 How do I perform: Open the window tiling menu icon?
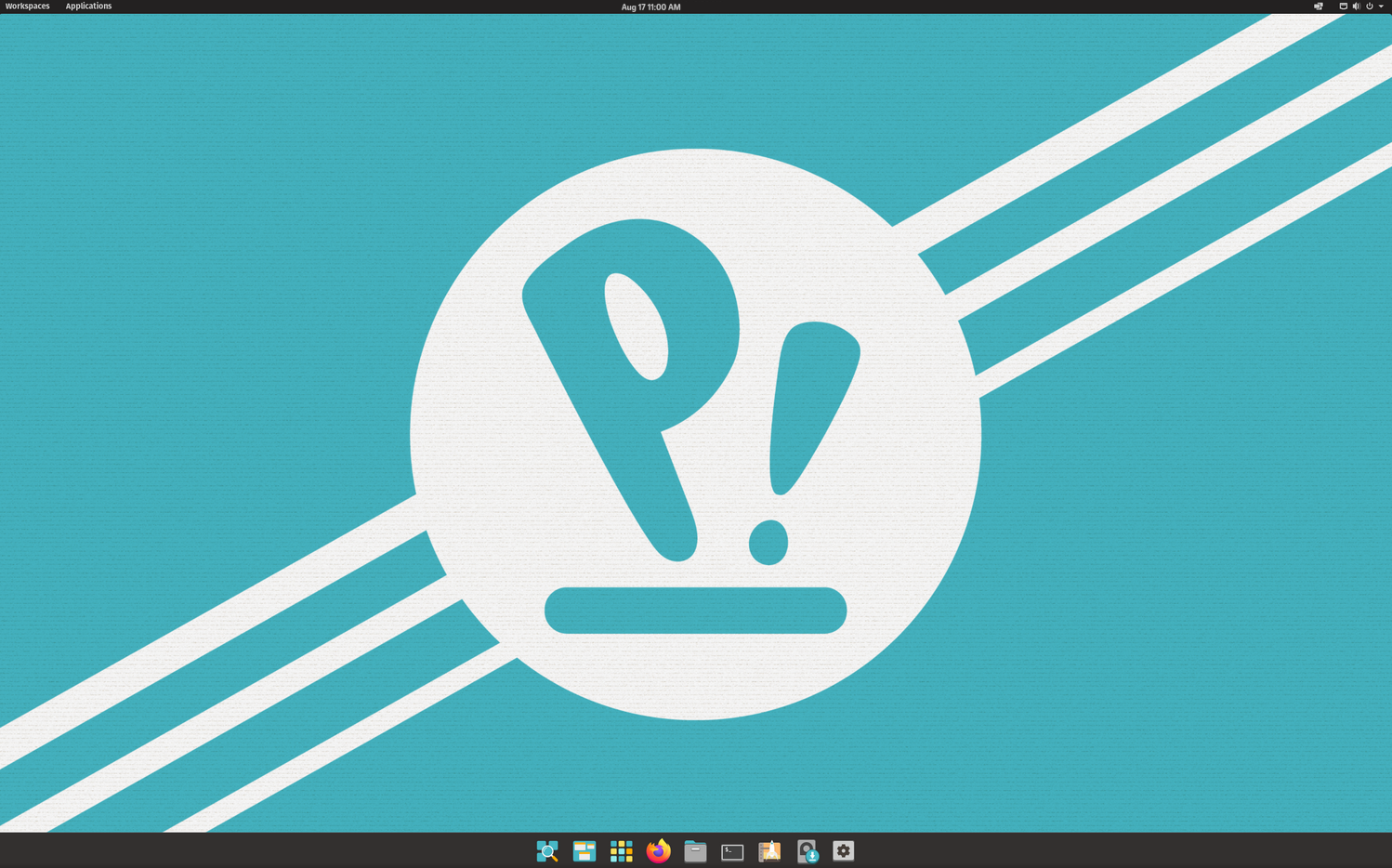point(1319,7)
